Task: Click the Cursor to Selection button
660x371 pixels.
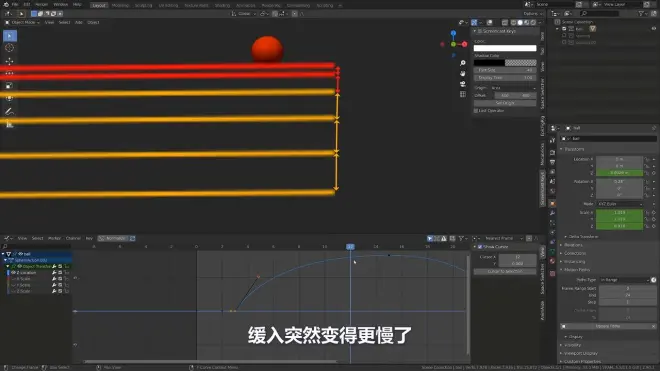Action: [505, 272]
